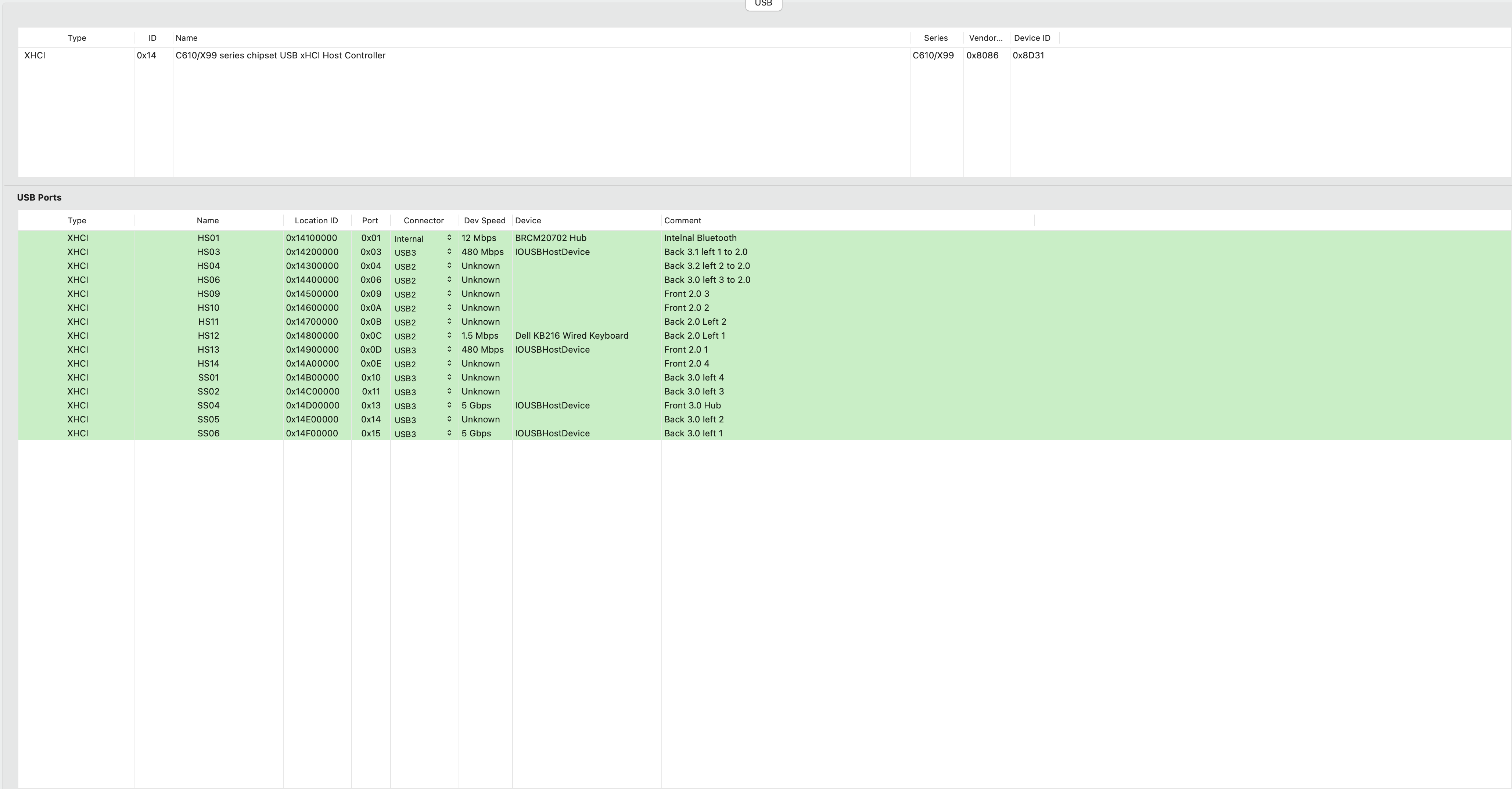Edit the Back 3.0 left 2 comment
The width and height of the screenshot is (1512, 789).
pyautogui.click(x=694, y=419)
